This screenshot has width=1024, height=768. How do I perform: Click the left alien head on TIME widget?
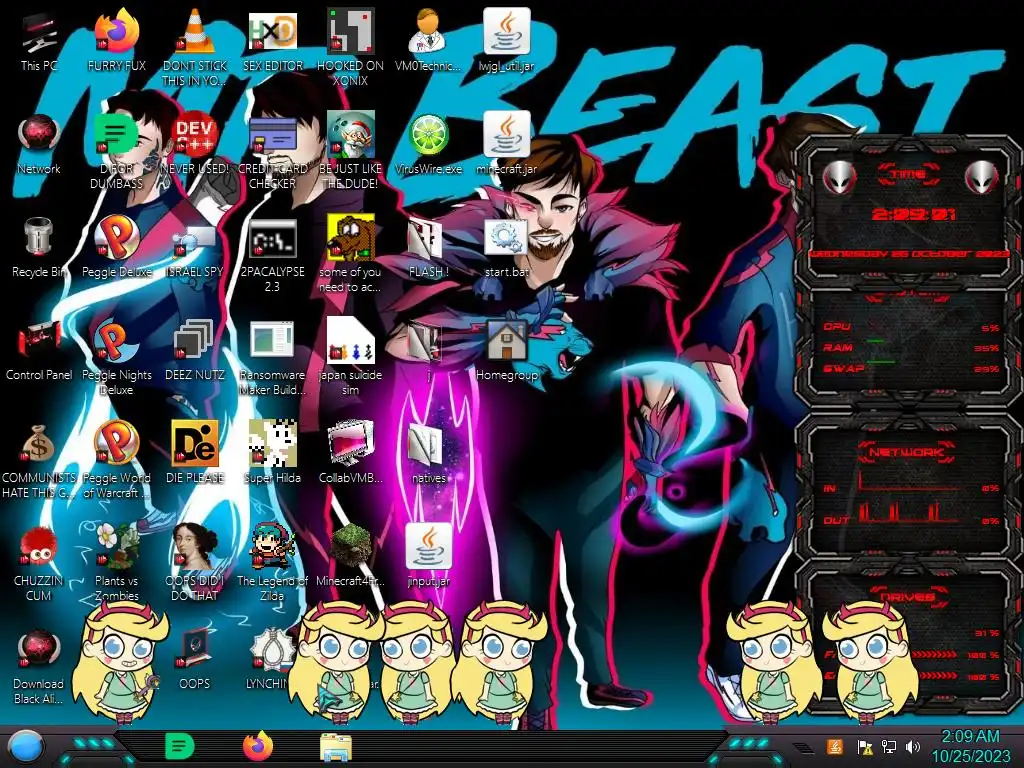pos(839,176)
